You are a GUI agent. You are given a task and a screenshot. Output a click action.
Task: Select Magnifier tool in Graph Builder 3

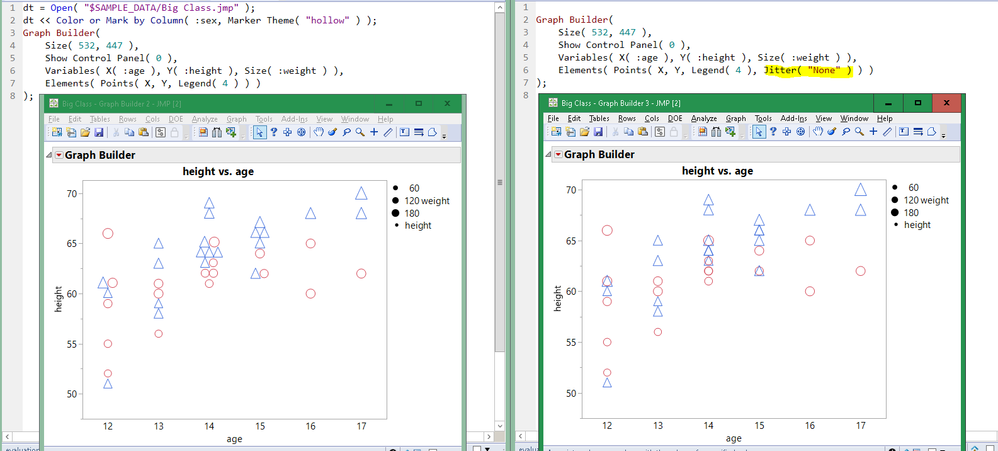(x=859, y=132)
